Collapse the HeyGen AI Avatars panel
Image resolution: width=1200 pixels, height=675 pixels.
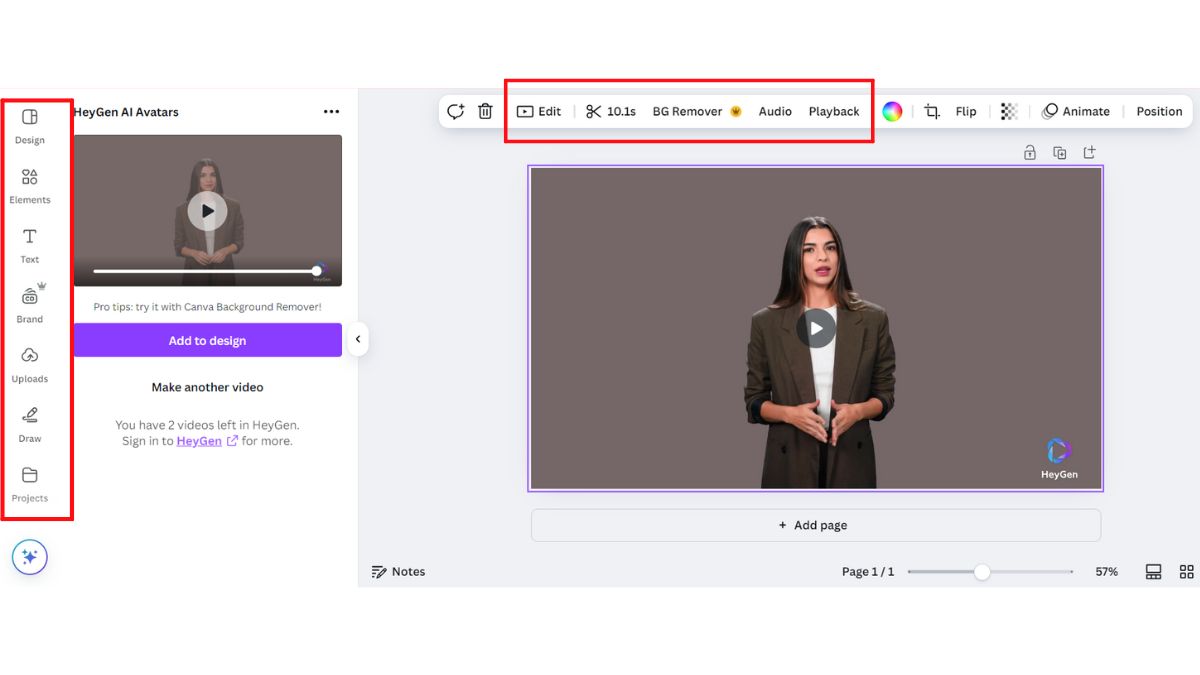(358, 339)
